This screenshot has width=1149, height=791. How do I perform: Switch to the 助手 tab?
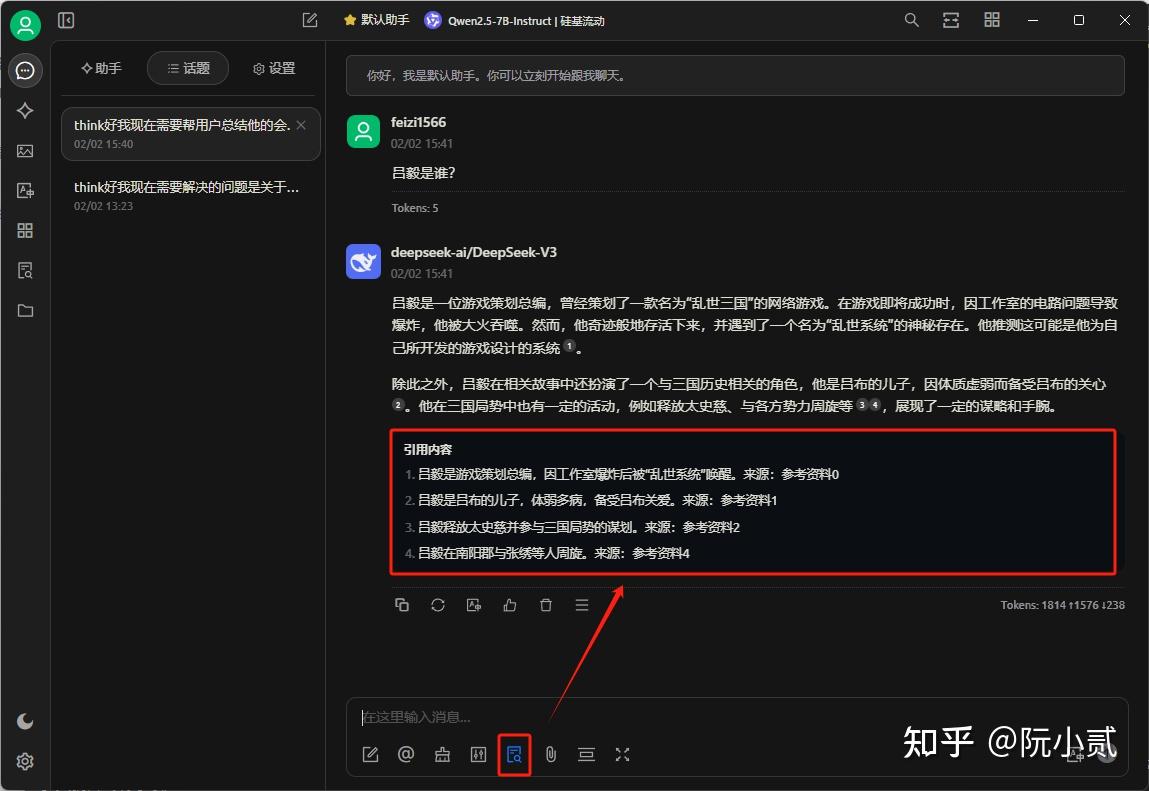click(101, 68)
